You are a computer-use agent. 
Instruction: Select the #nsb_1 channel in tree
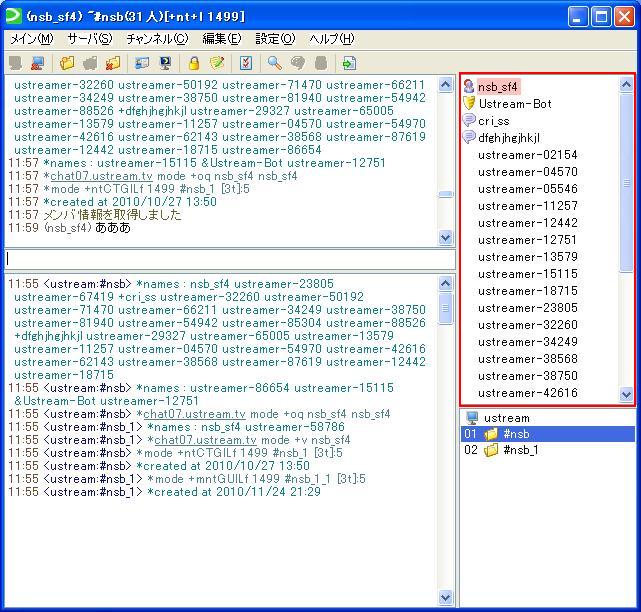point(520,451)
